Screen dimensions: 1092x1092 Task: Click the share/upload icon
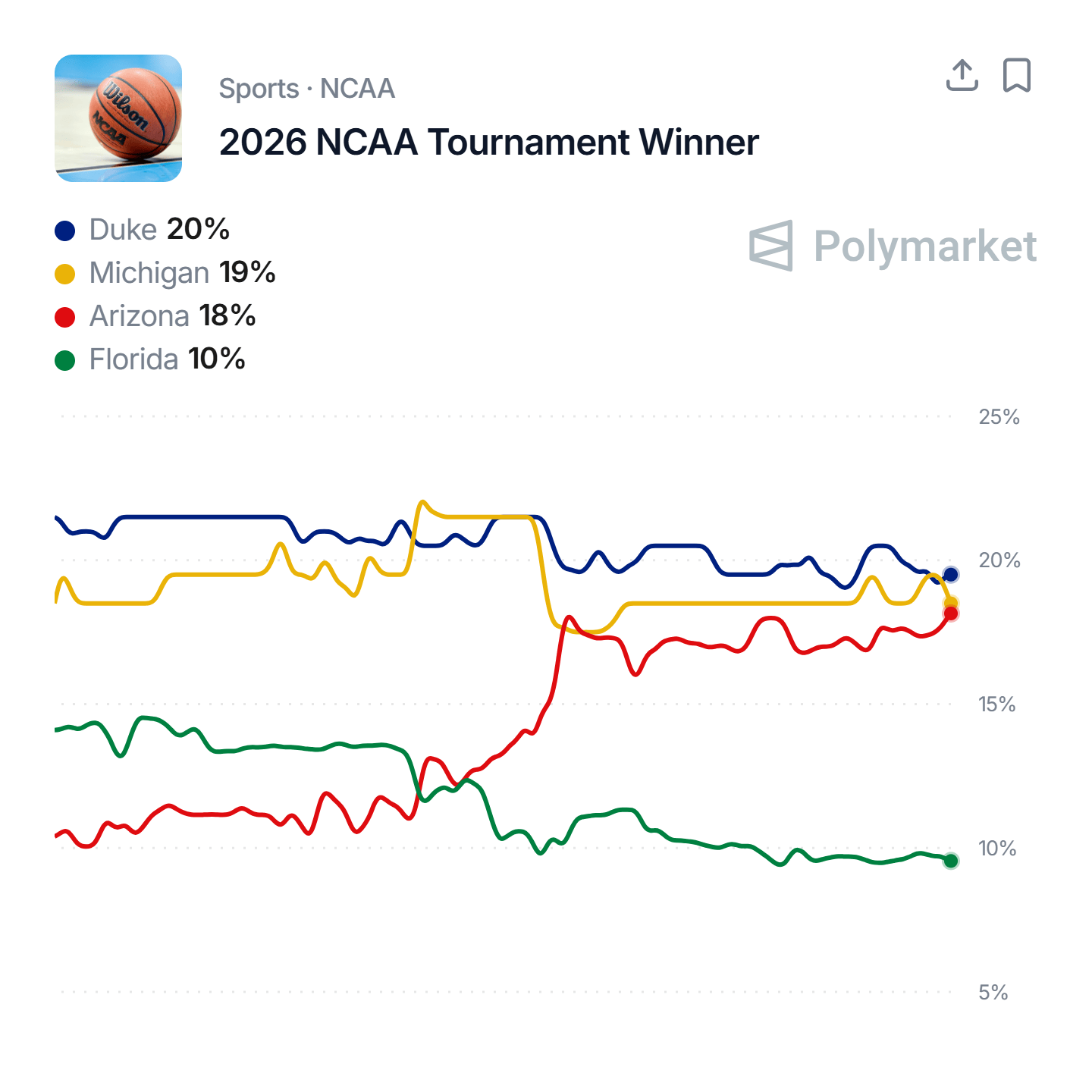click(962, 75)
